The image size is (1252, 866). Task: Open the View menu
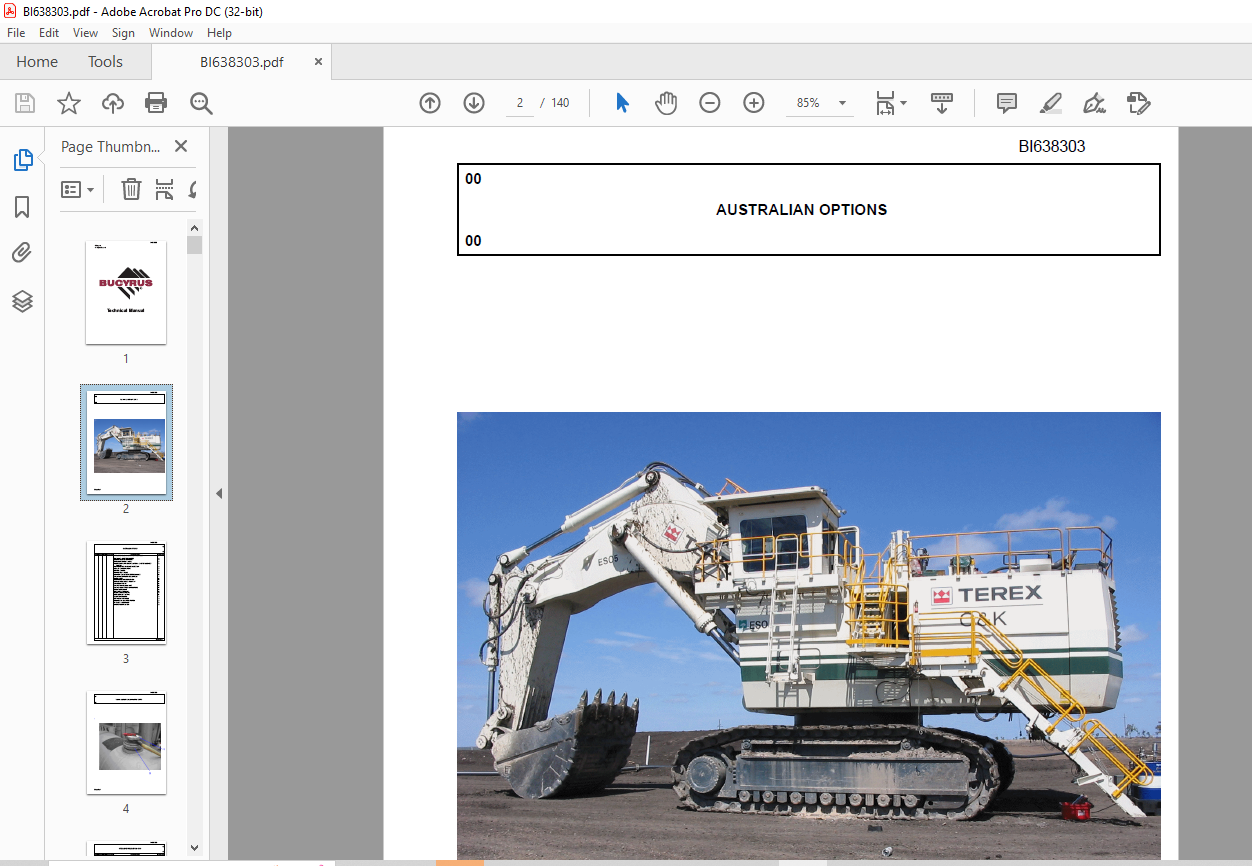(x=85, y=33)
